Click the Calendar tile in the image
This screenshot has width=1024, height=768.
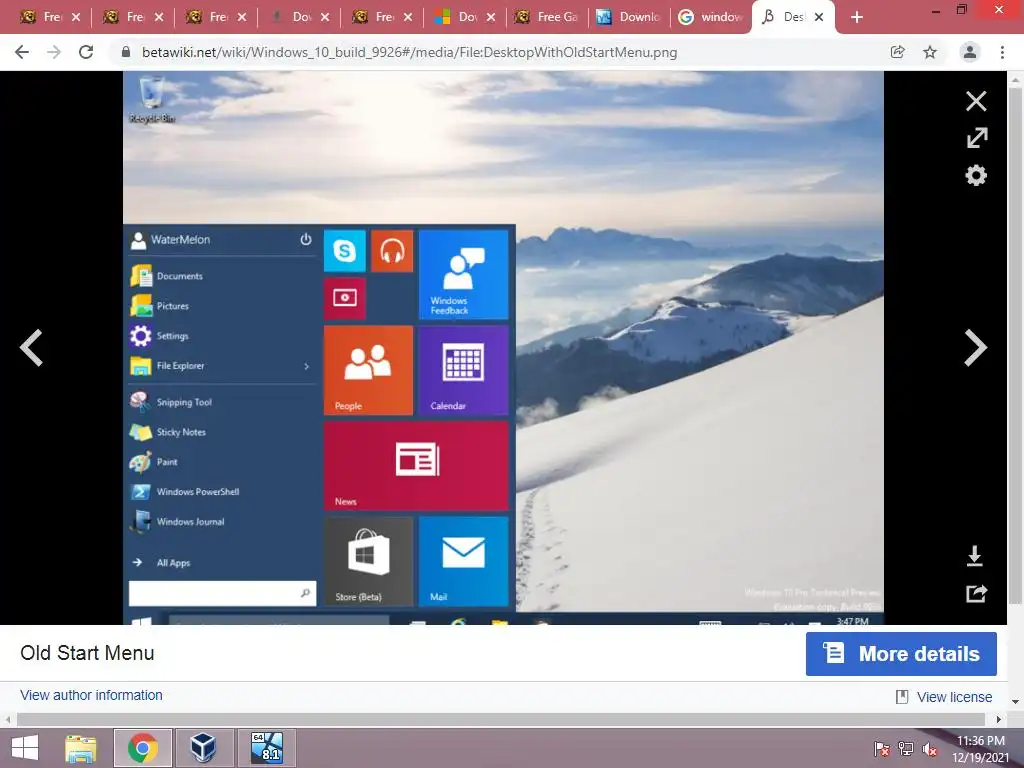(463, 370)
